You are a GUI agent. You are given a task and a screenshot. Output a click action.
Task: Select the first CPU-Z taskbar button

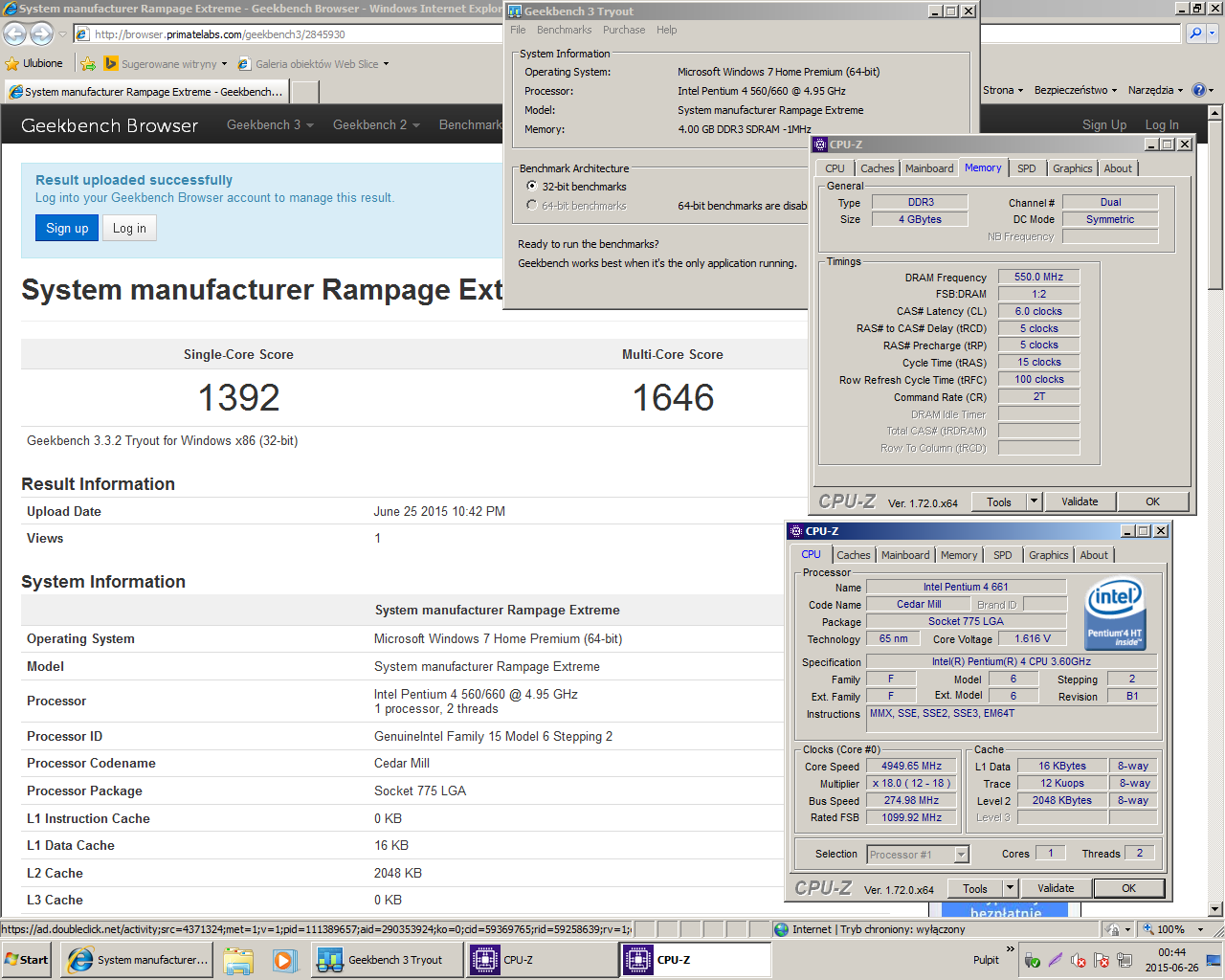coord(543,960)
